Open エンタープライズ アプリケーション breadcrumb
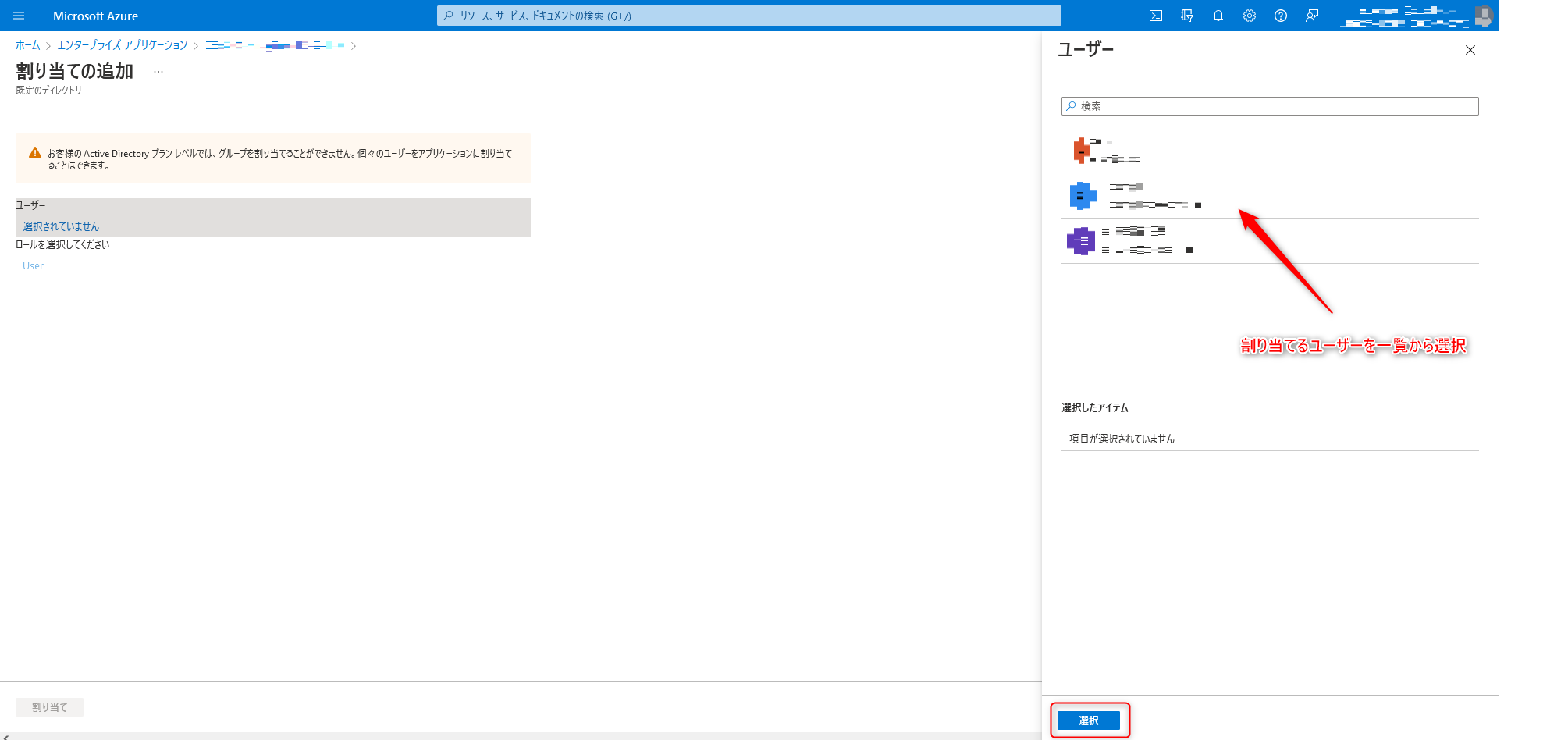Image resolution: width=1568 pixels, height=740 pixels. point(123,45)
